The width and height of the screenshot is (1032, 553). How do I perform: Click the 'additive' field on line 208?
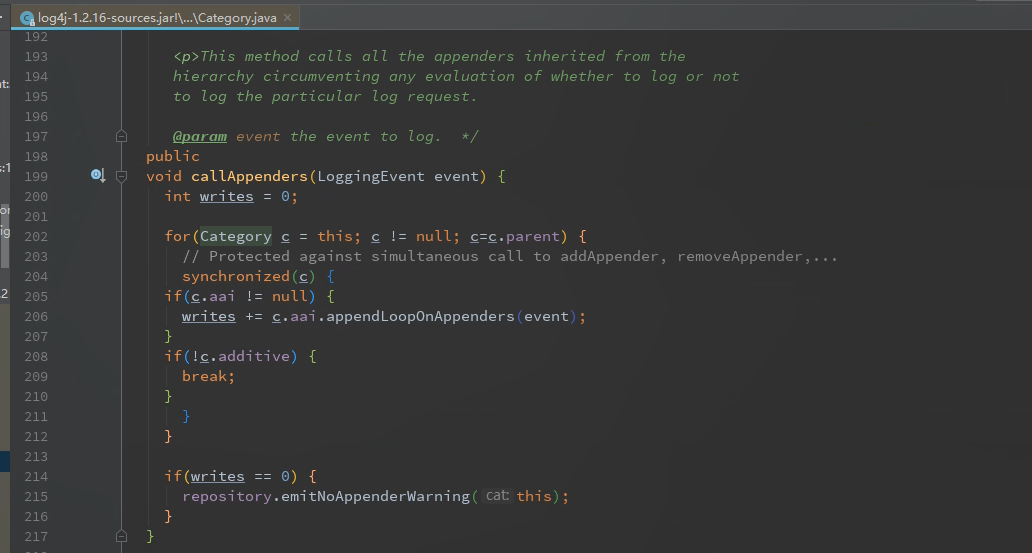[x=253, y=356]
